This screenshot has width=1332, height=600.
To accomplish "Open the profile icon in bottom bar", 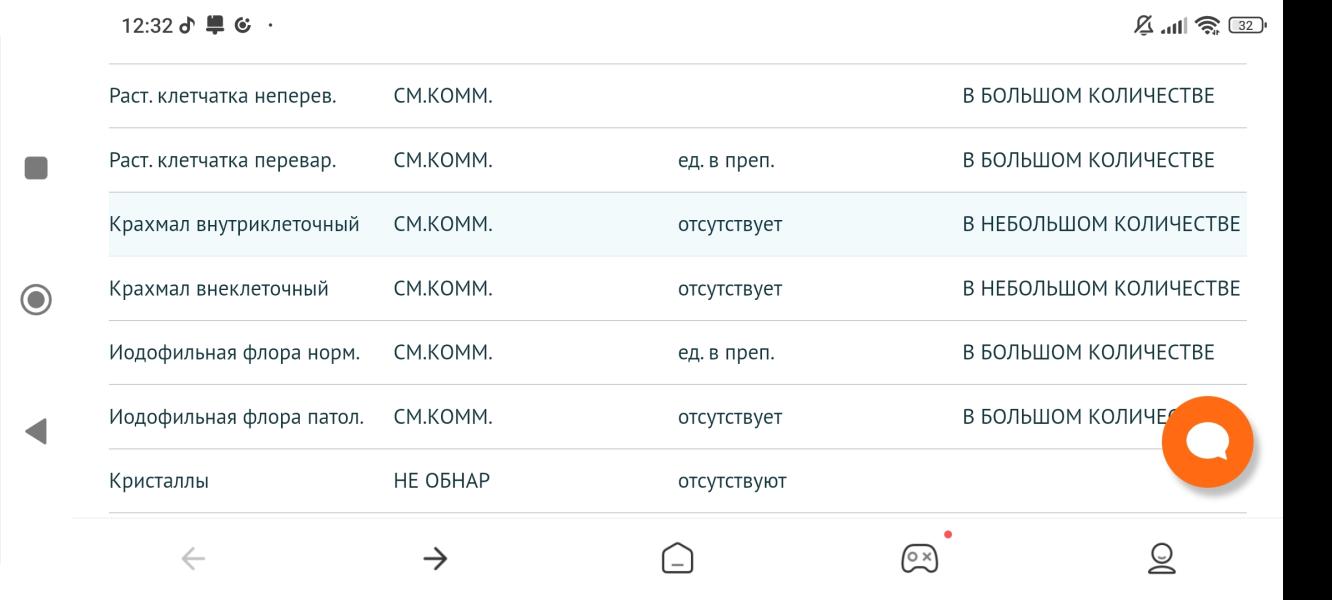I will (x=1161, y=558).
